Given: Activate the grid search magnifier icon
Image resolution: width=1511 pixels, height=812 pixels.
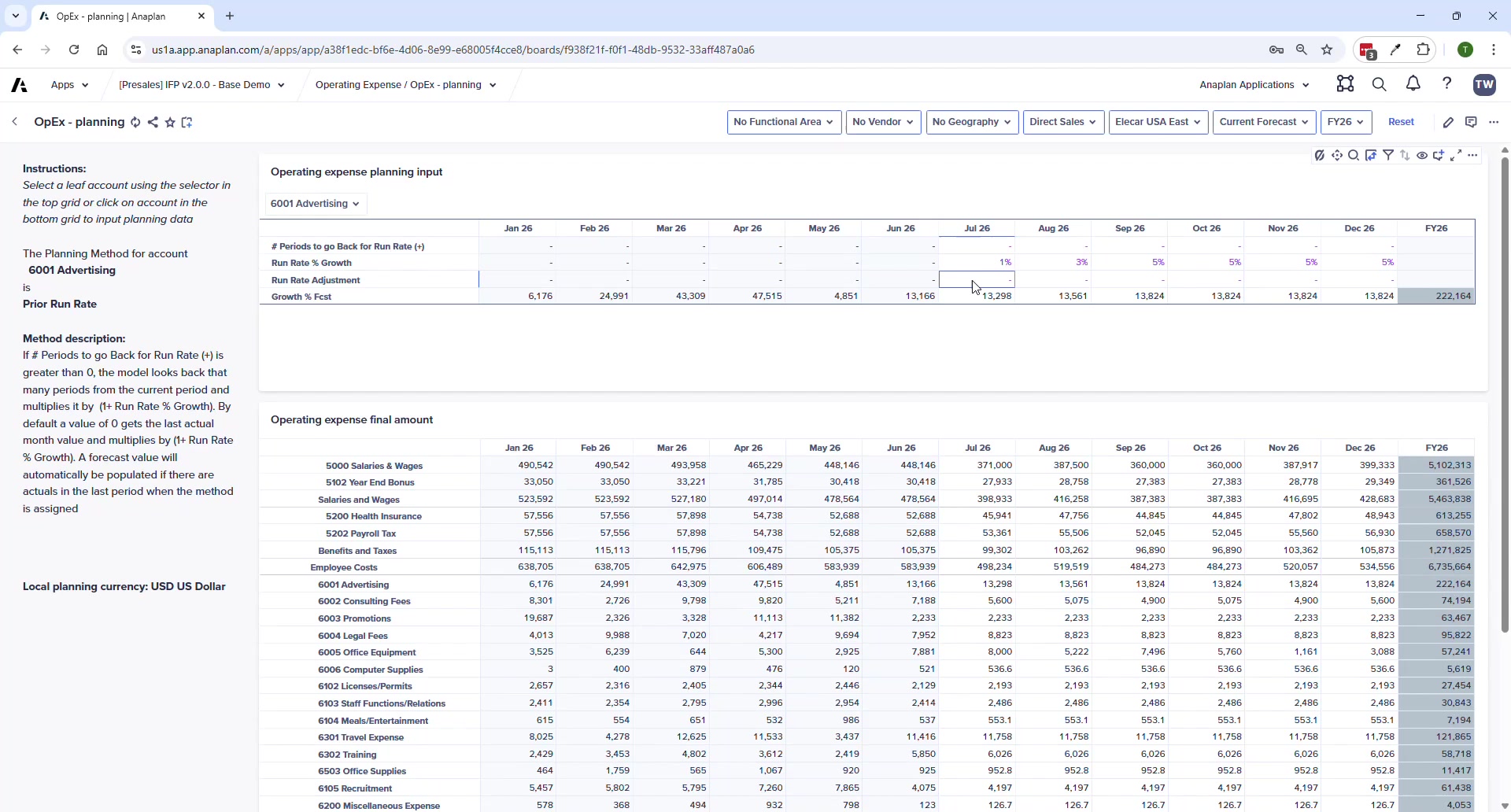Looking at the screenshot, I should coord(1354,155).
